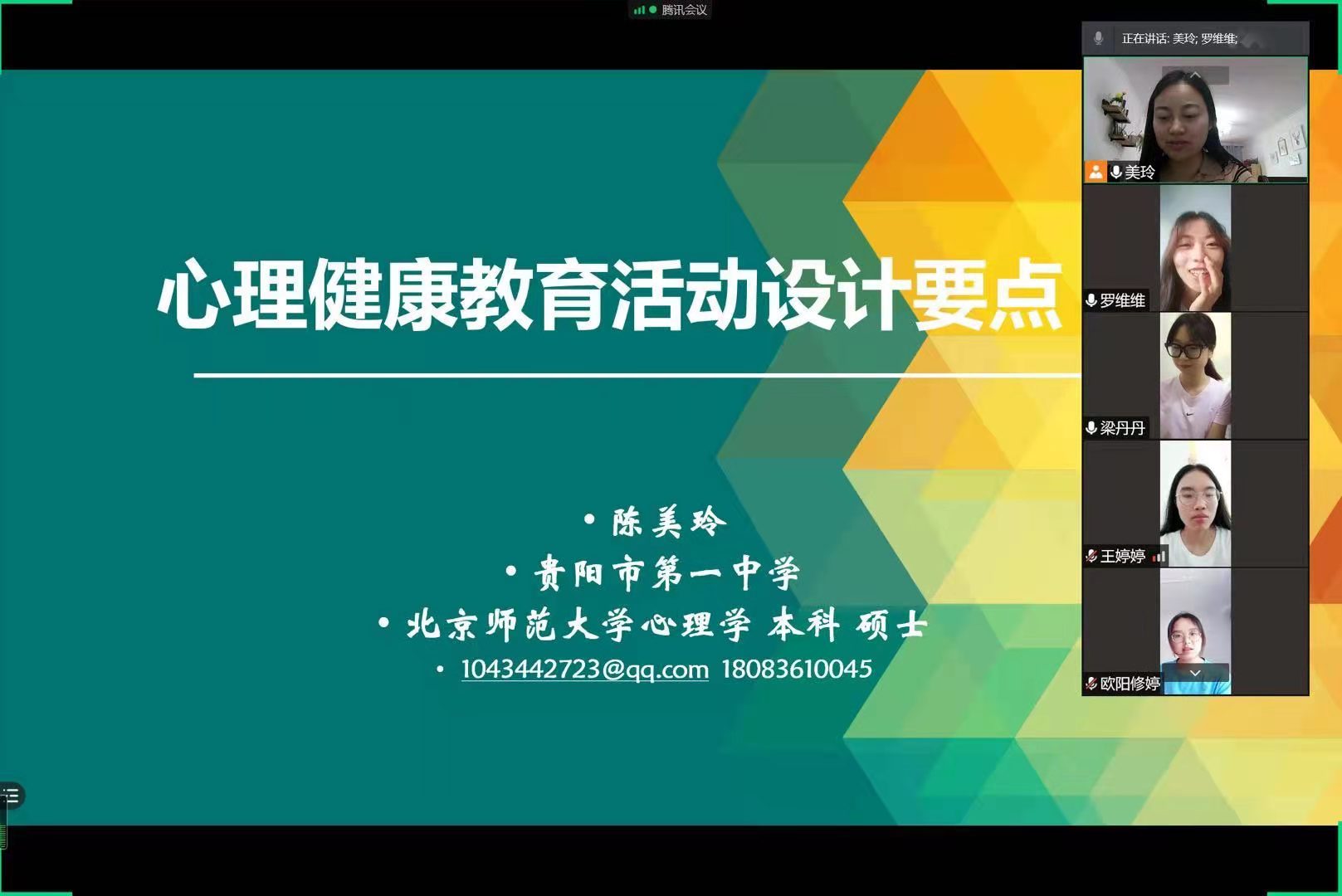The width and height of the screenshot is (1342, 896).
Task: Click 梁丹丹's microphone icon
Action: tap(1091, 428)
